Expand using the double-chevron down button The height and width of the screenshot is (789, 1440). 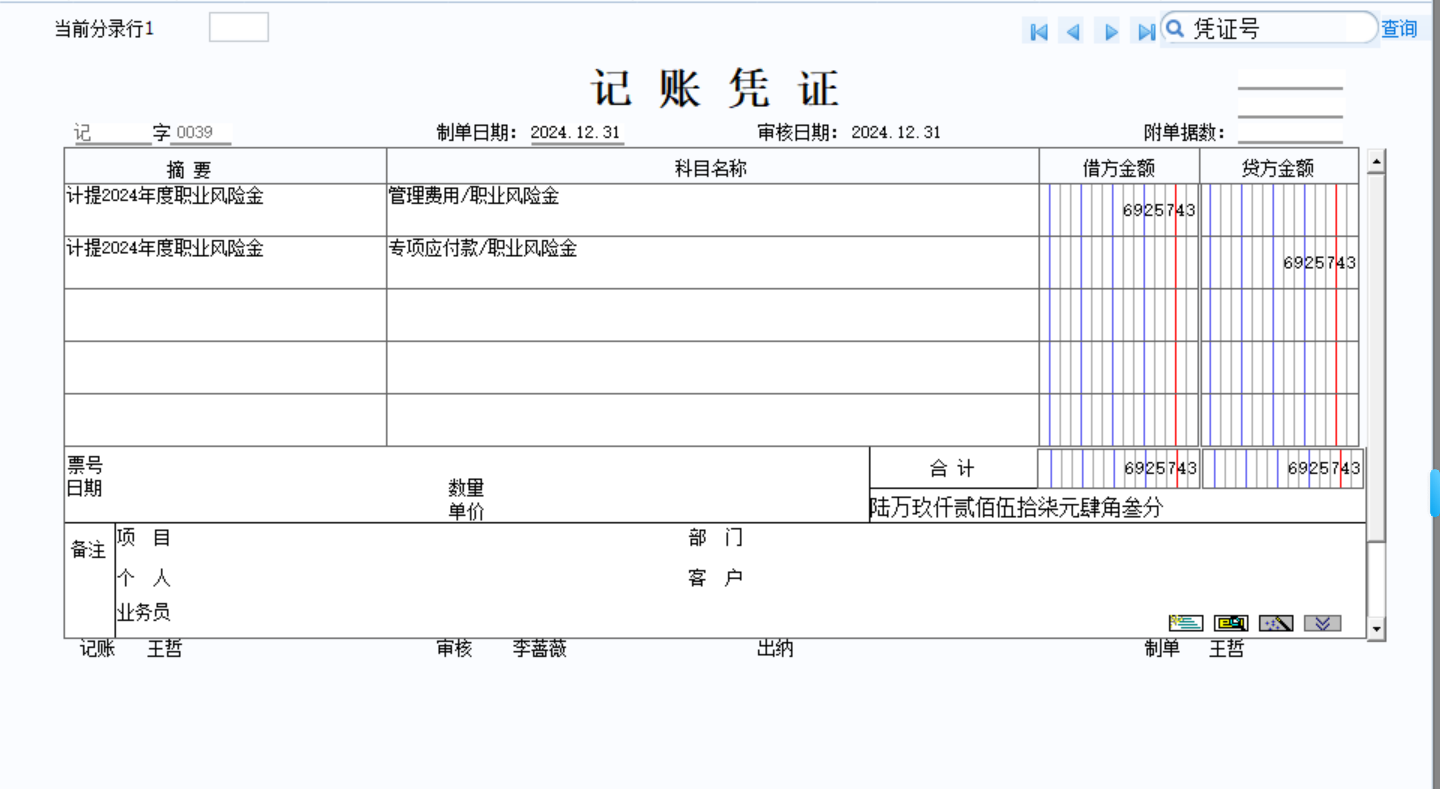click(x=1322, y=623)
